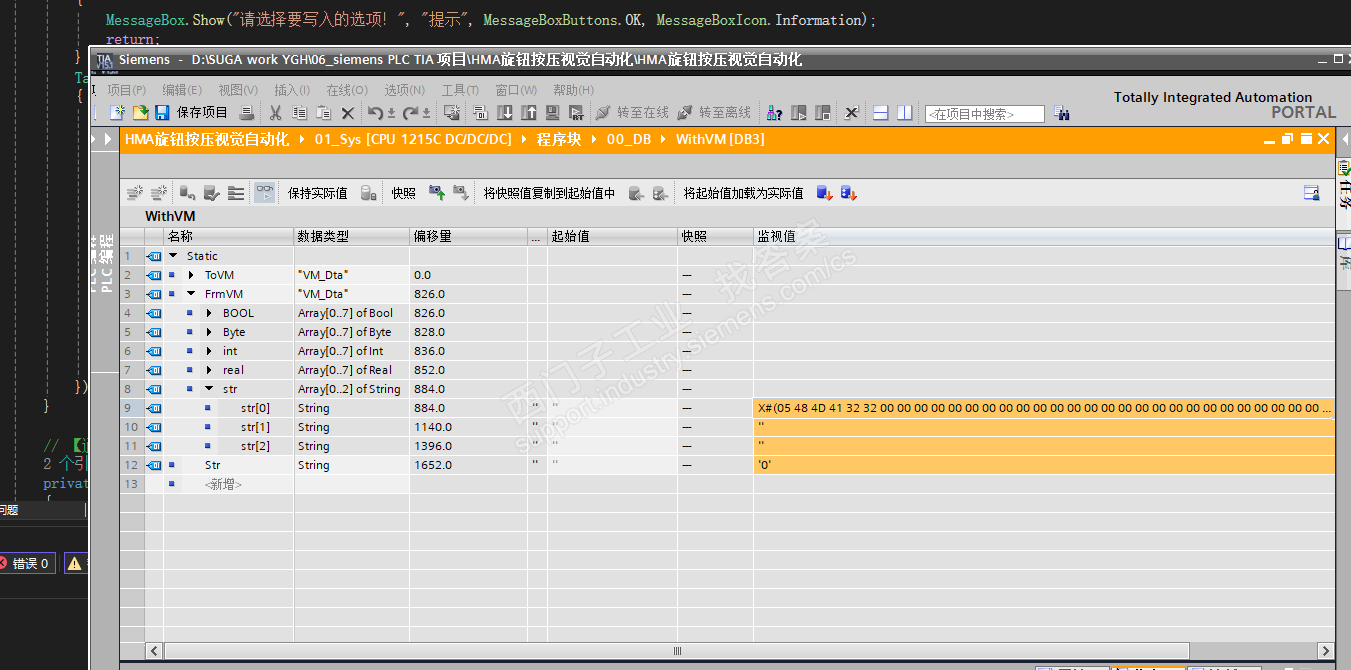
Task: Click the horizontal scrollbar thumb
Action: coord(677,651)
